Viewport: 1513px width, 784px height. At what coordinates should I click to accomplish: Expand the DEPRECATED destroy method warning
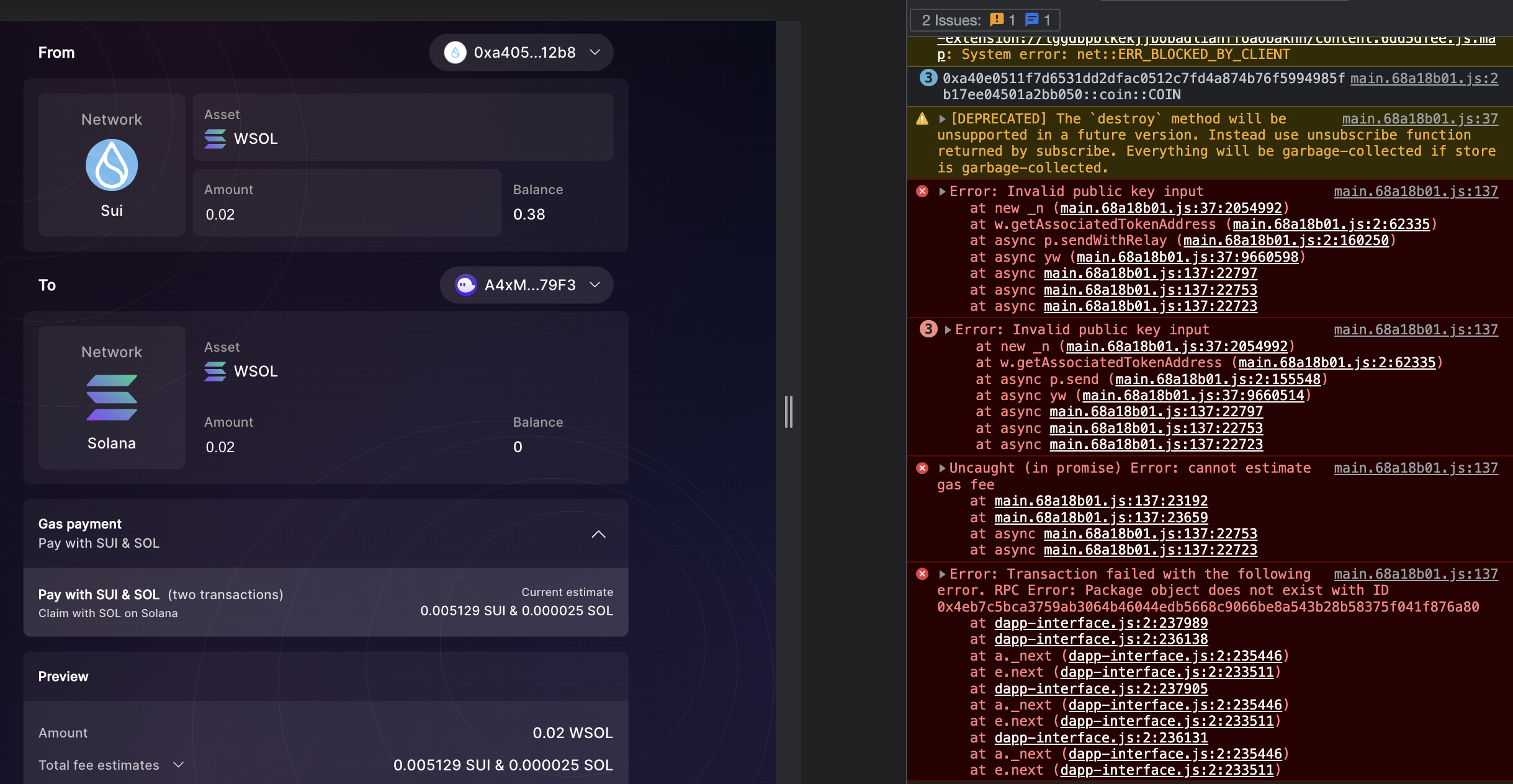[x=942, y=119]
